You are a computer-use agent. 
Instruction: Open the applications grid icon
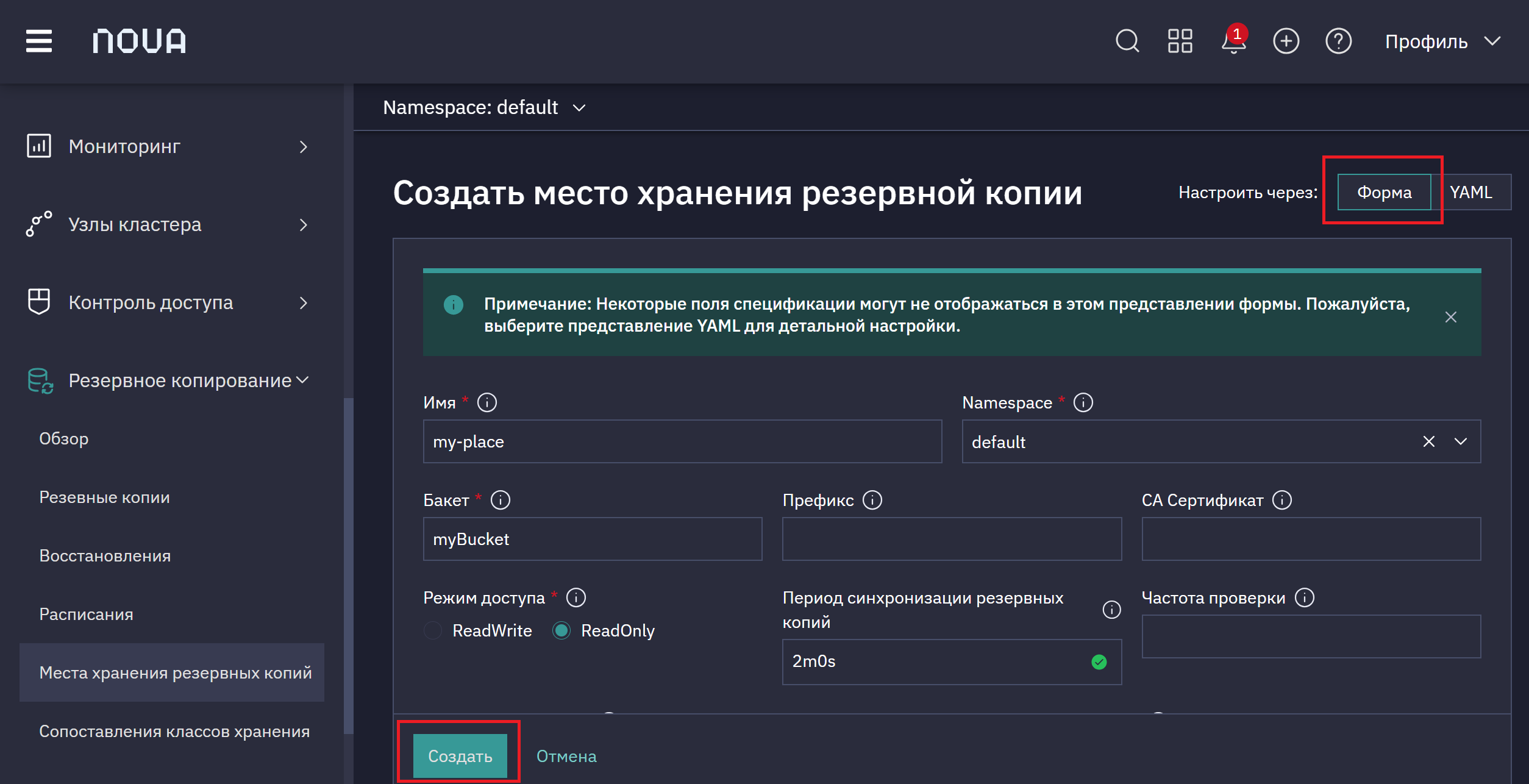pos(1180,41)
